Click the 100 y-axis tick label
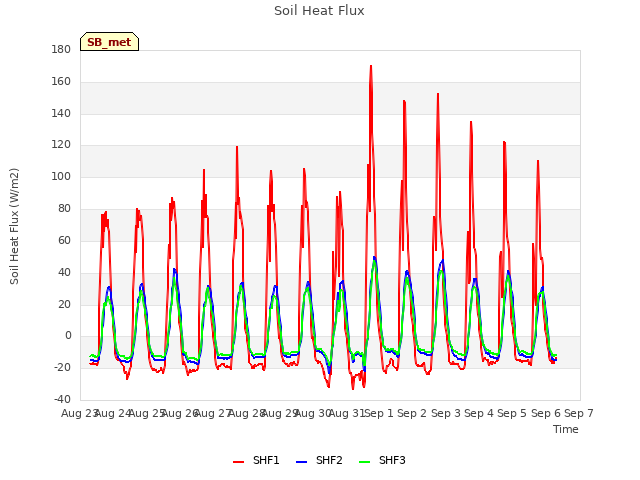Image resolution: width=640 pixels, height=480 pixels. click(x=61, y=177)
